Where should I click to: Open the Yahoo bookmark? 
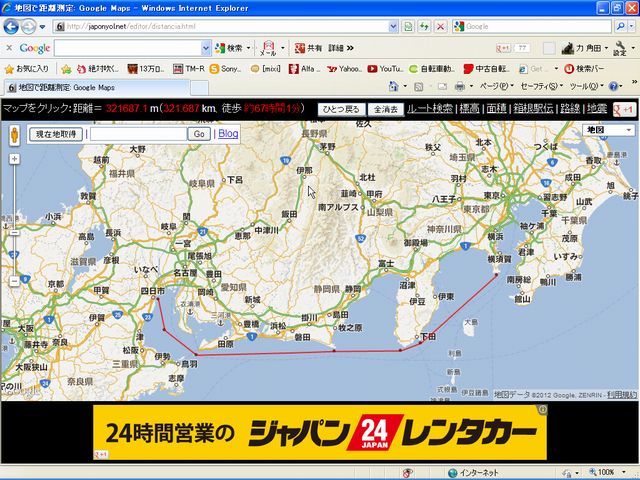coord(345,69)
